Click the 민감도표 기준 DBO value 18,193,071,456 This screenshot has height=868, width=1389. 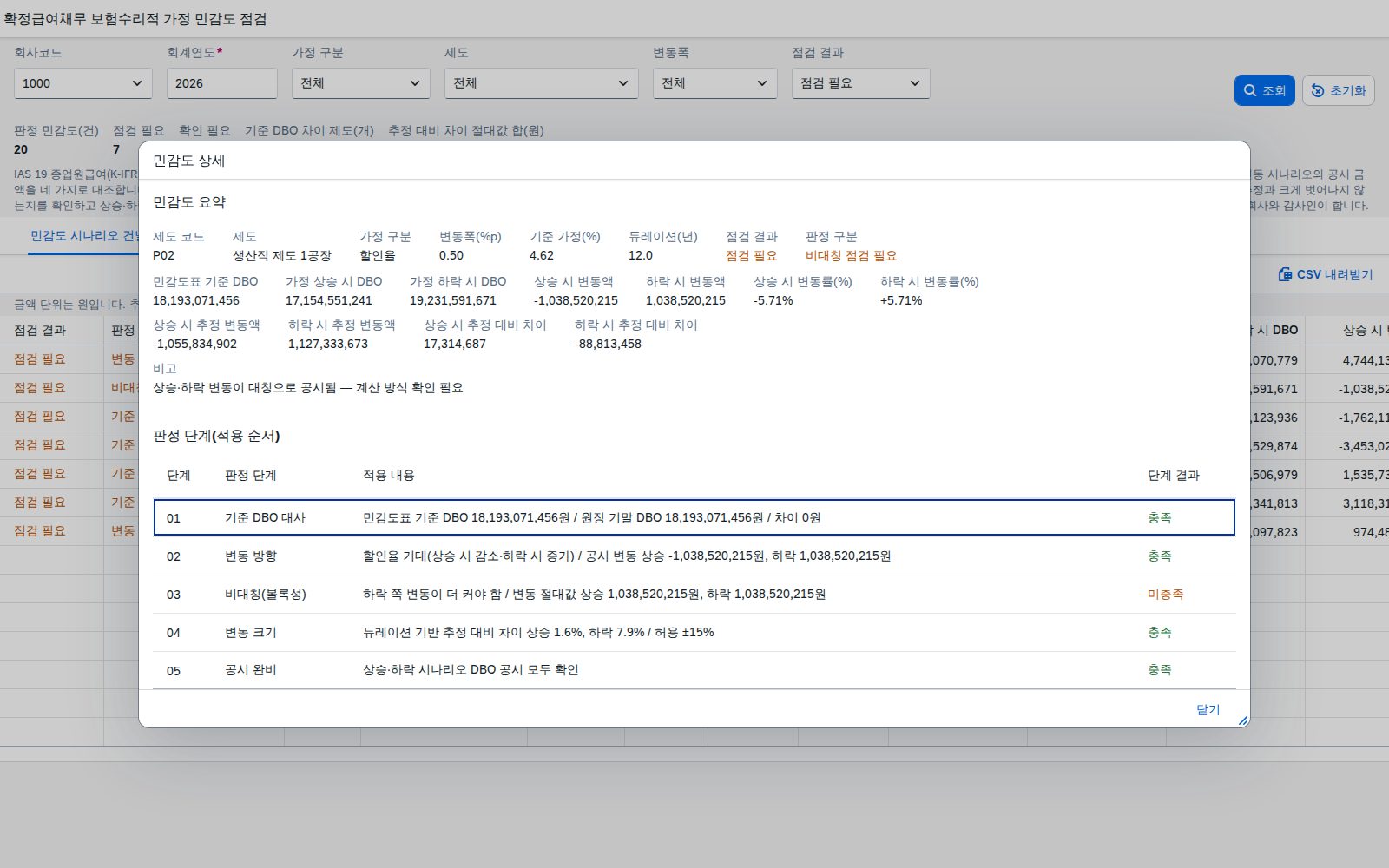[x=196, y=300]
